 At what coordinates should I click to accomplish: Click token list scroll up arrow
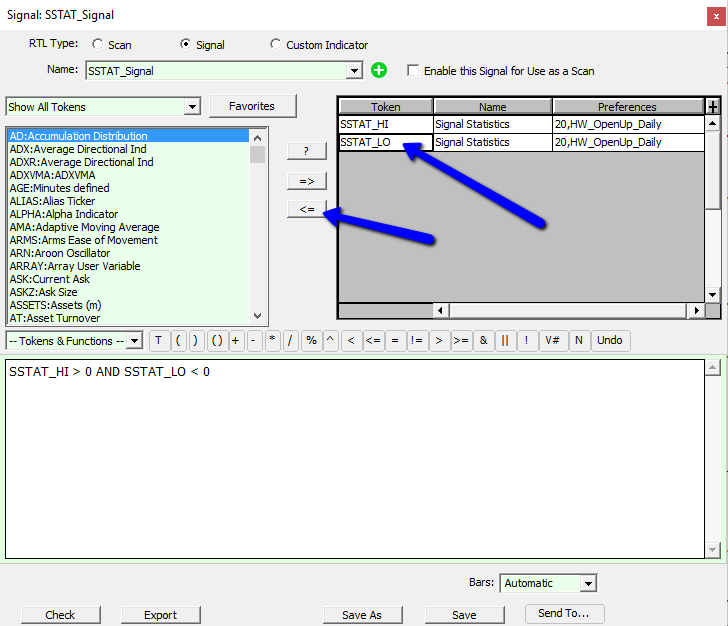[258, 138]
